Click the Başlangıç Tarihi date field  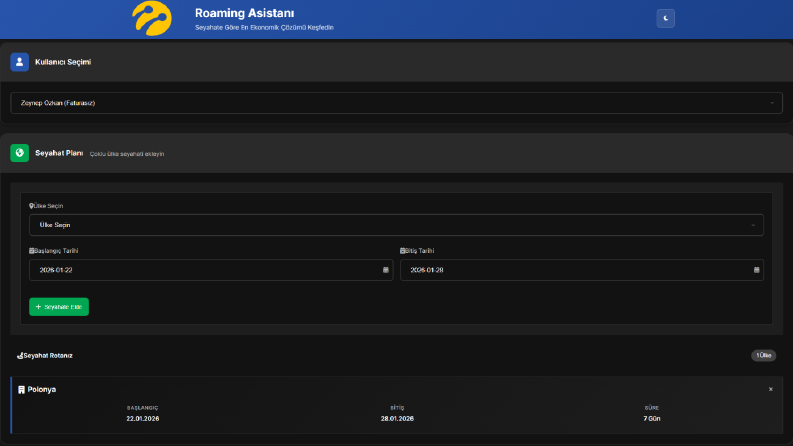211,270
